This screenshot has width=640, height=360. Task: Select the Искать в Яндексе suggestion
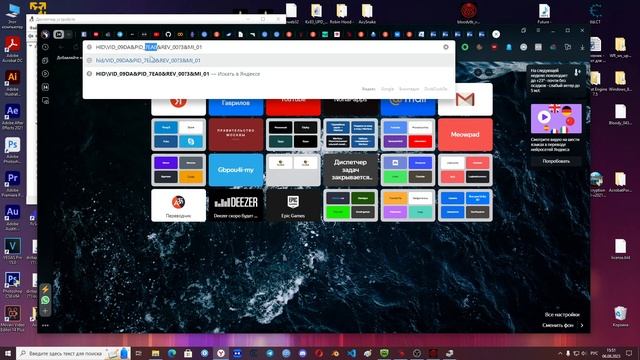point(269,74)
